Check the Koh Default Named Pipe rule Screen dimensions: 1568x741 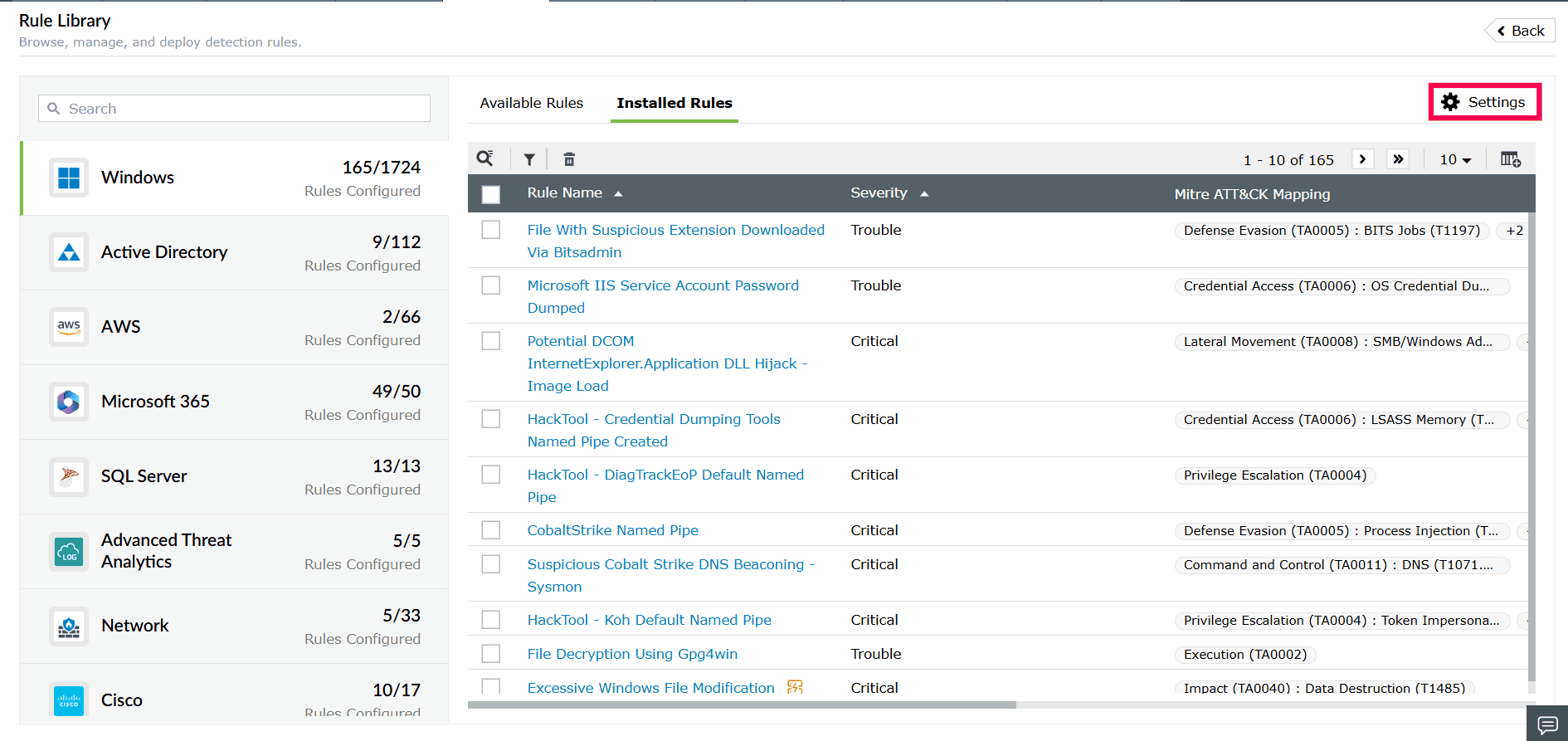(x=491, y=620)
